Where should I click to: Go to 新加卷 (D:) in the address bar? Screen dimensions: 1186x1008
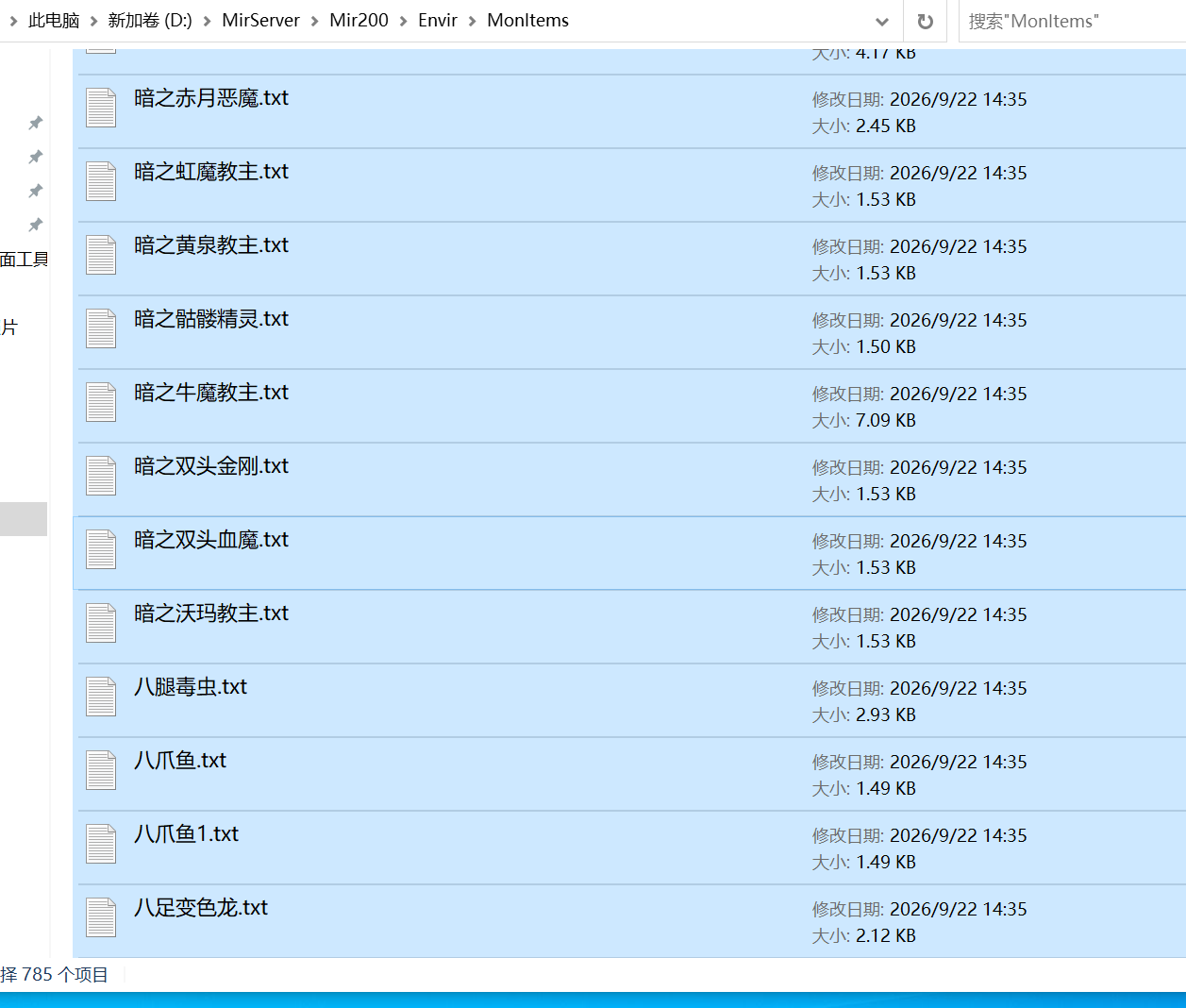150,21
